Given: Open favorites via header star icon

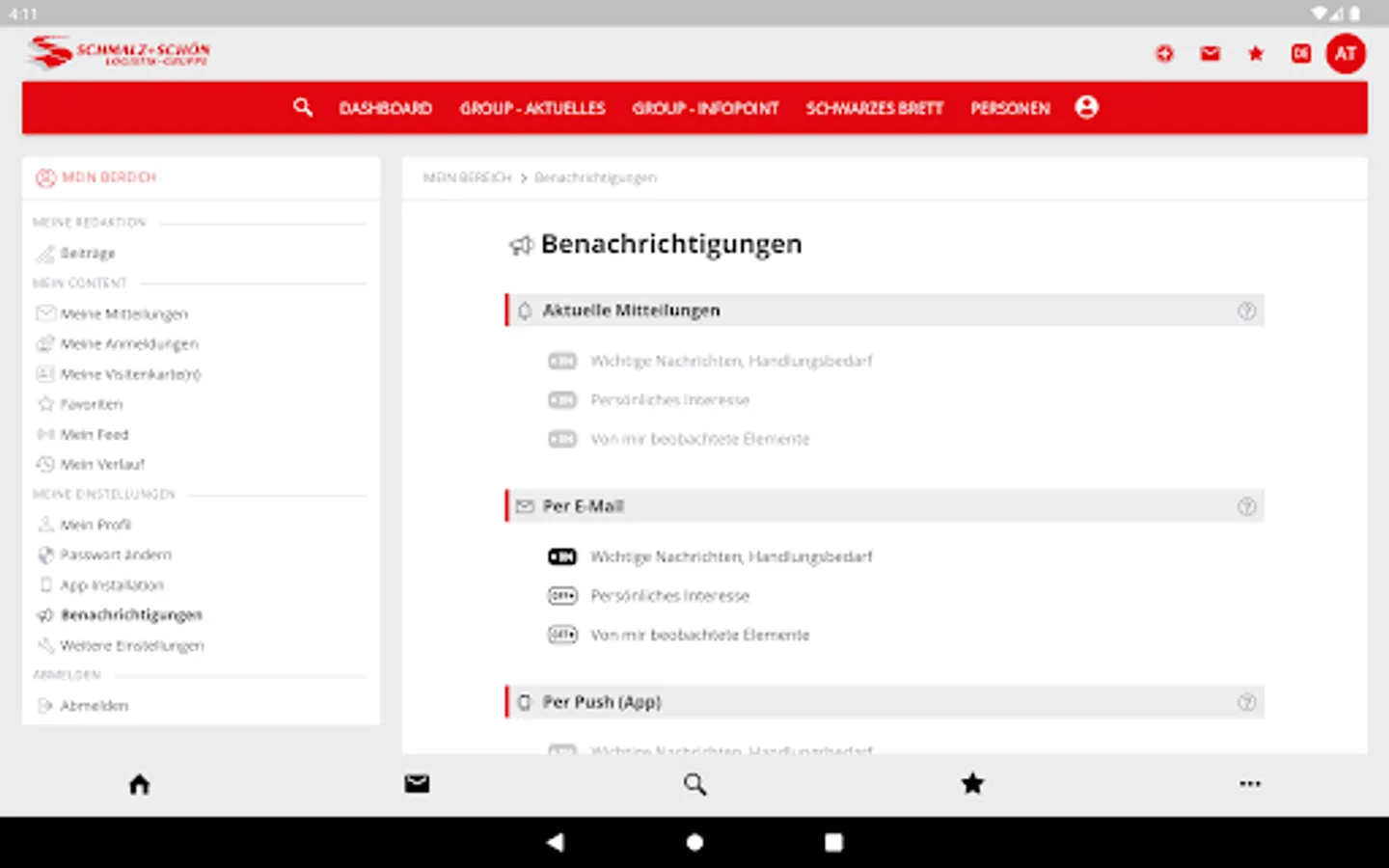Looking at the screenshot, I should pyautogui.click(x=1256, y=54).
